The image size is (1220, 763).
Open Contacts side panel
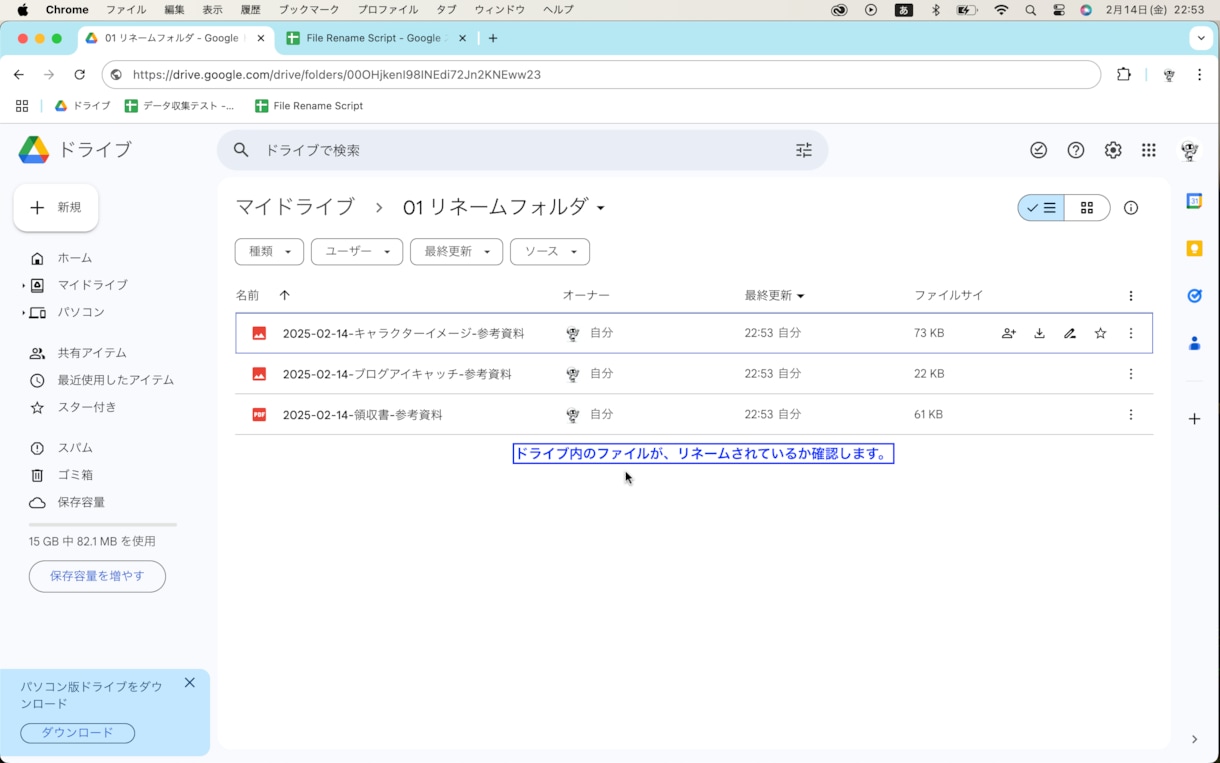click(1194, 343)
